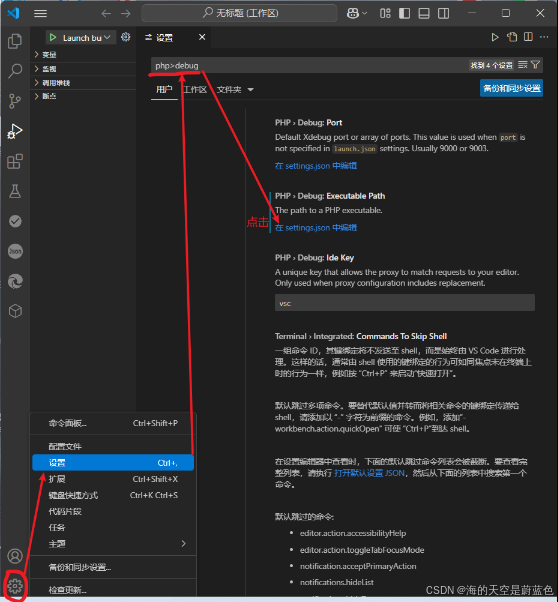The width and height of the screenshot is (558, 602).
Task: Choose 配置文件 from the menu
Action: pos(113,446)
